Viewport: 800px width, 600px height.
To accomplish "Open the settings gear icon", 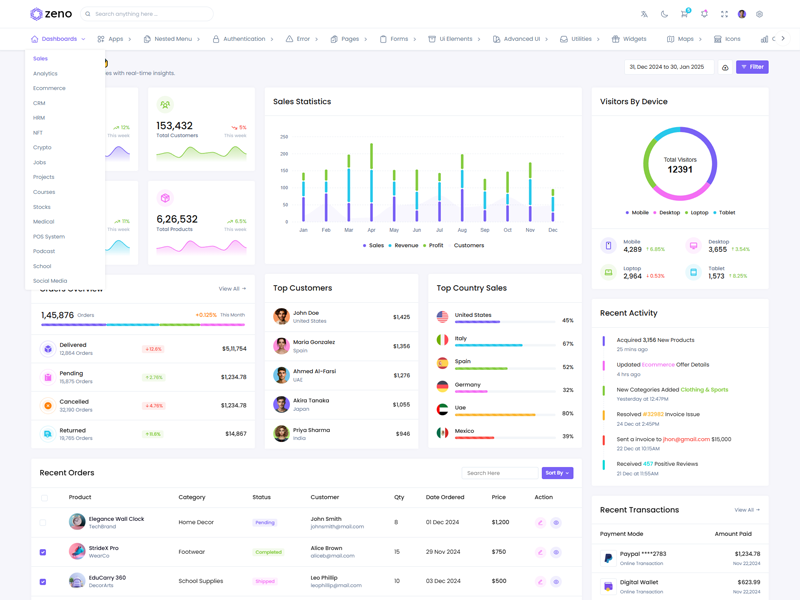I will coord(759,14).
